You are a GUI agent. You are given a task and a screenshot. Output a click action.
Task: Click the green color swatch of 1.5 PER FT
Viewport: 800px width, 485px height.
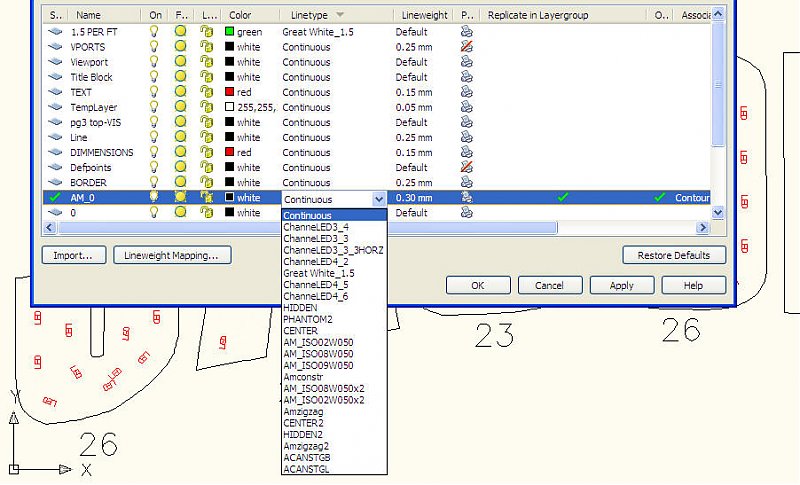pos(229,32)
